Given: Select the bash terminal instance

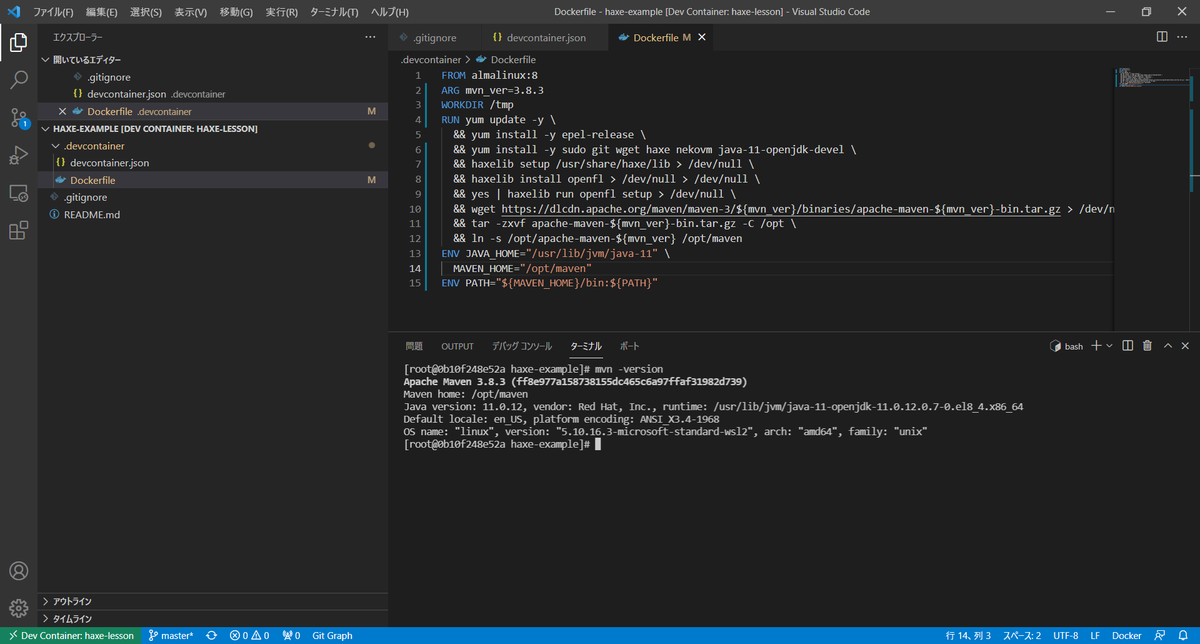Looking at the screenshot, I should click(1066, 346).
